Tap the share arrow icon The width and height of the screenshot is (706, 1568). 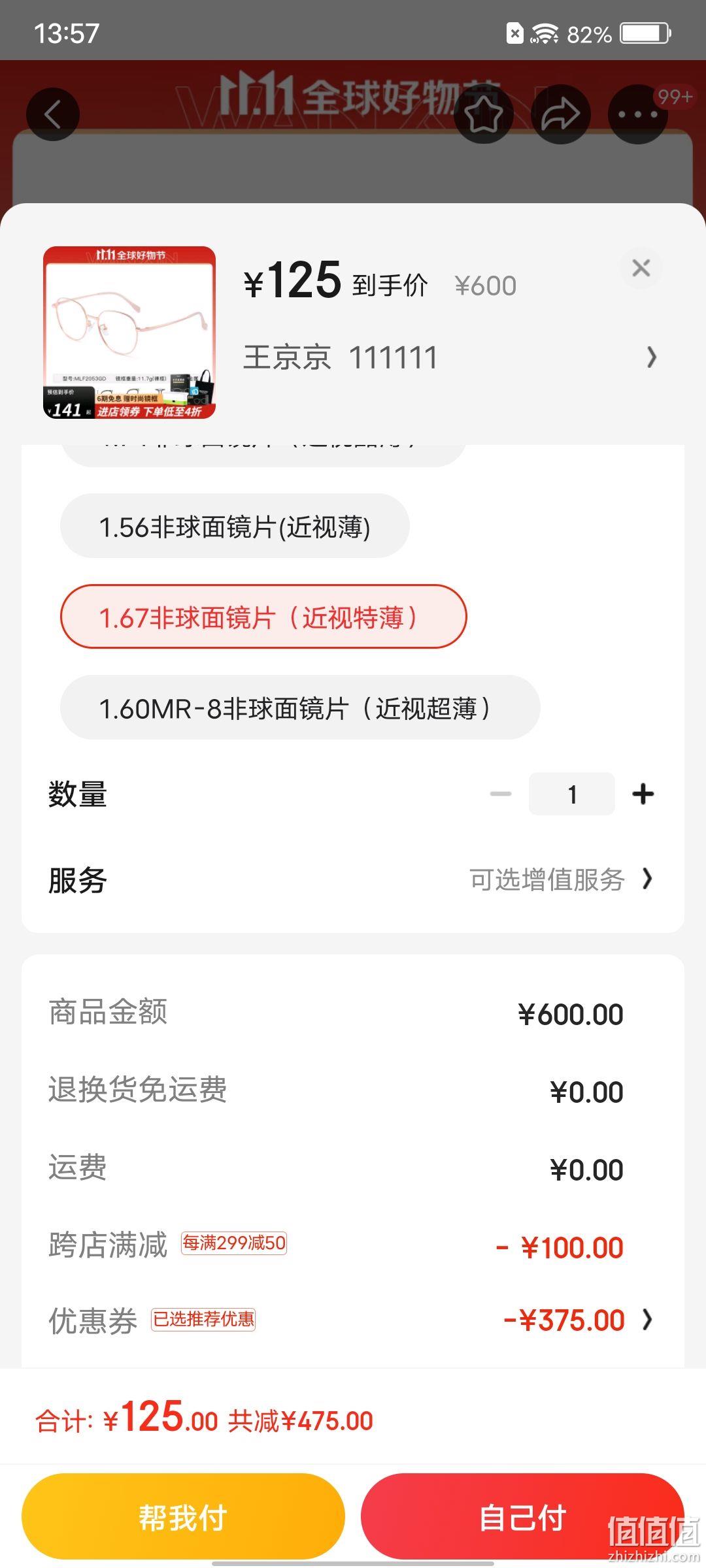tap(561, 114)
